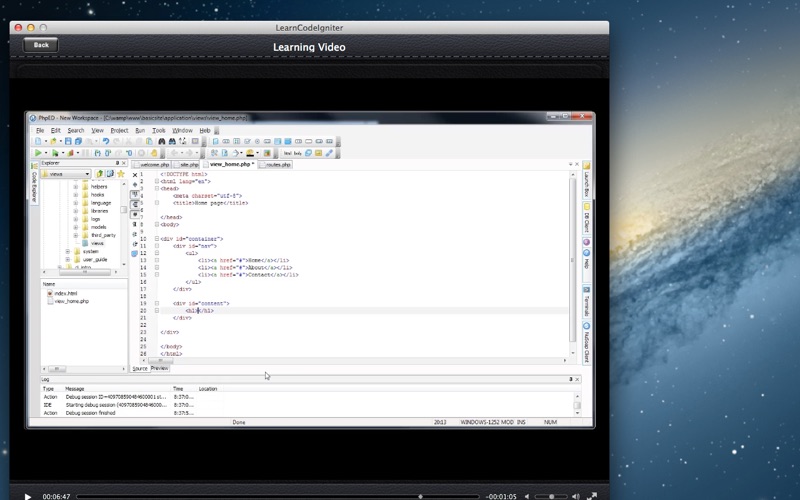
Task: Open the Terminals side panel
Action: tap(587, 301)
